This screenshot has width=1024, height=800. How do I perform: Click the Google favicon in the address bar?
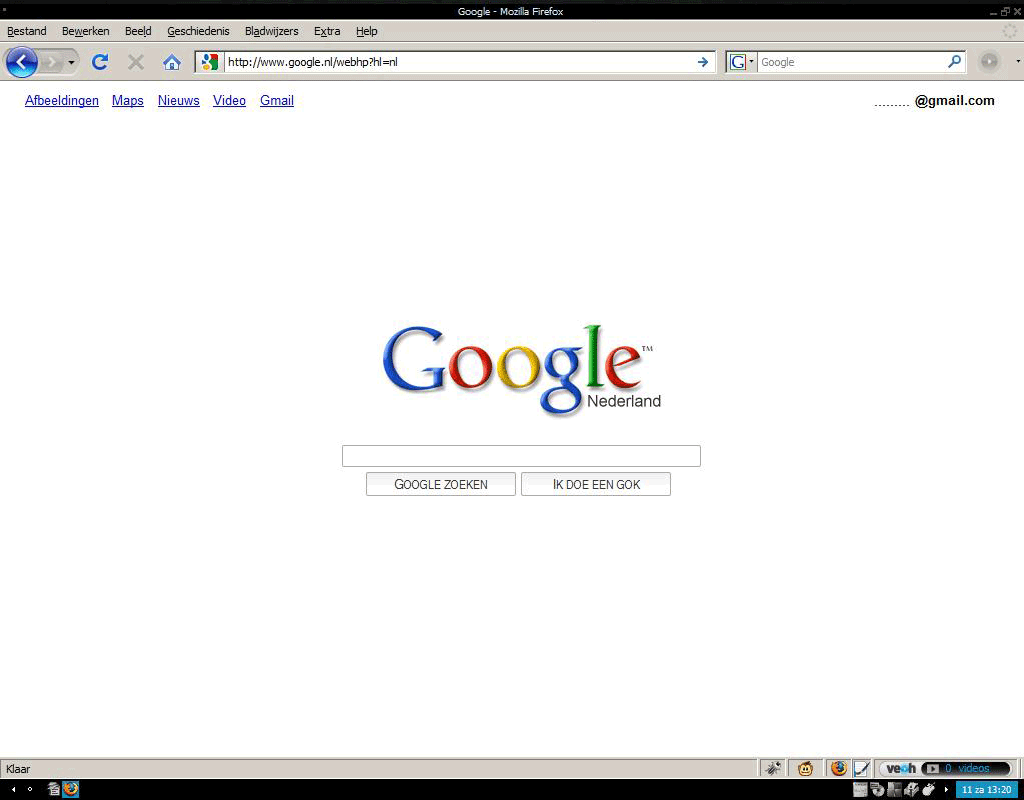(x=209, y=62)
